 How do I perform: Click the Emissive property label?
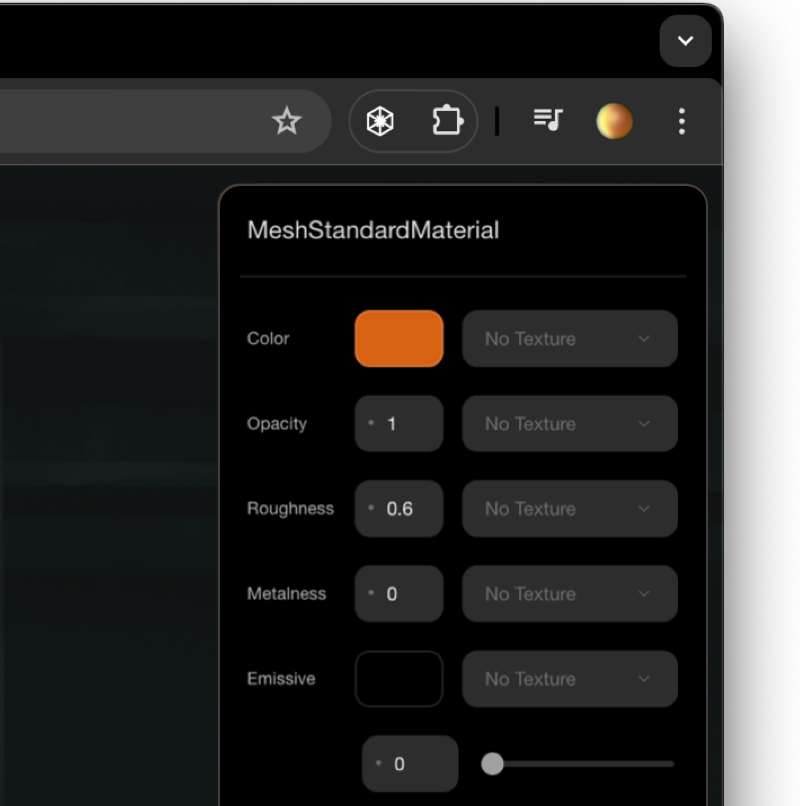pos(281,679)
